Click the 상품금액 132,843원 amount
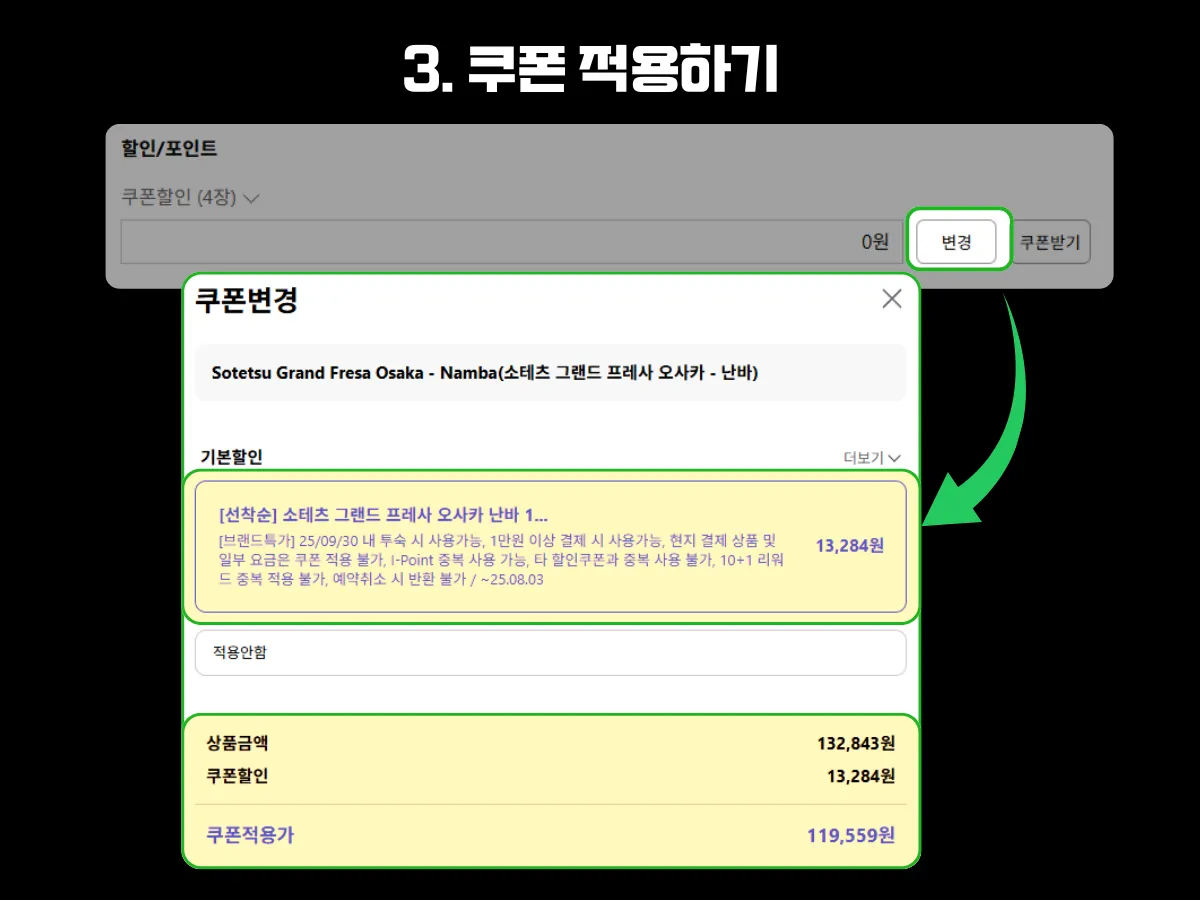Image resolution: width=1200 pixels, height=900 pixels. point(855,744)
